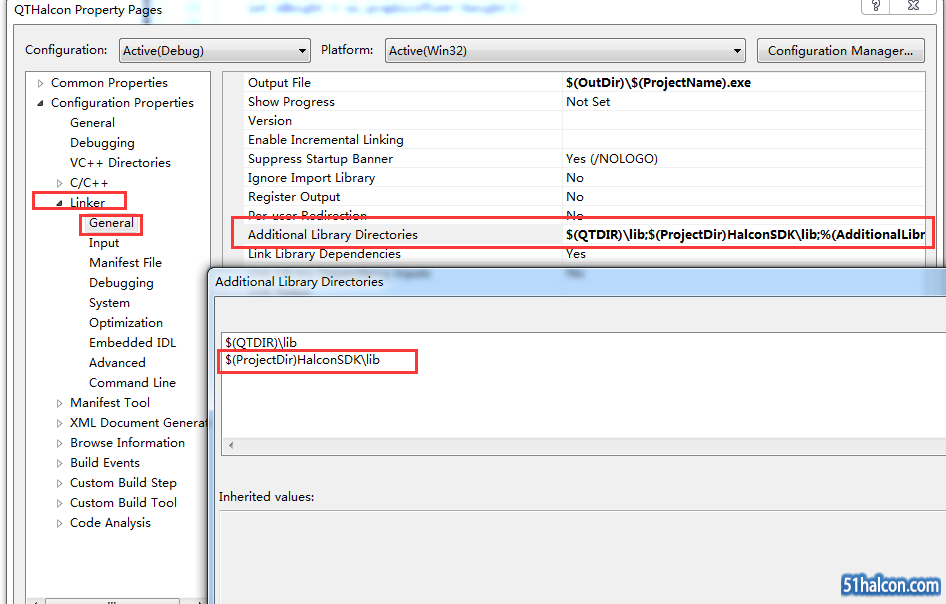Screen dimensions: 946x604
Task: Open the Platform dropdown Active(Win32)
Action: pyautogui.click(x=565, y=51)
